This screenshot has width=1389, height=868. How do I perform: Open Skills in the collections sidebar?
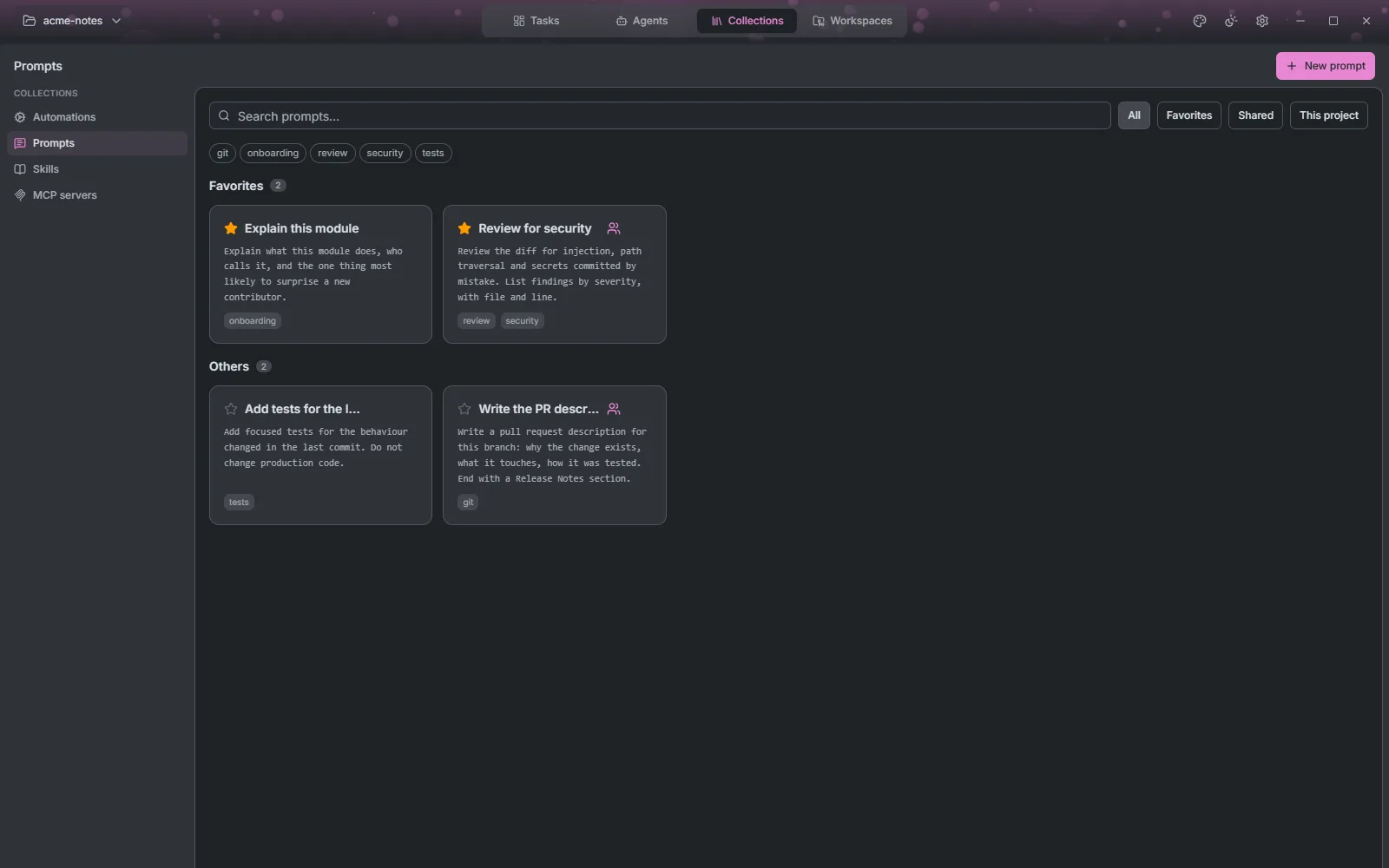click(x=97, y=169)
